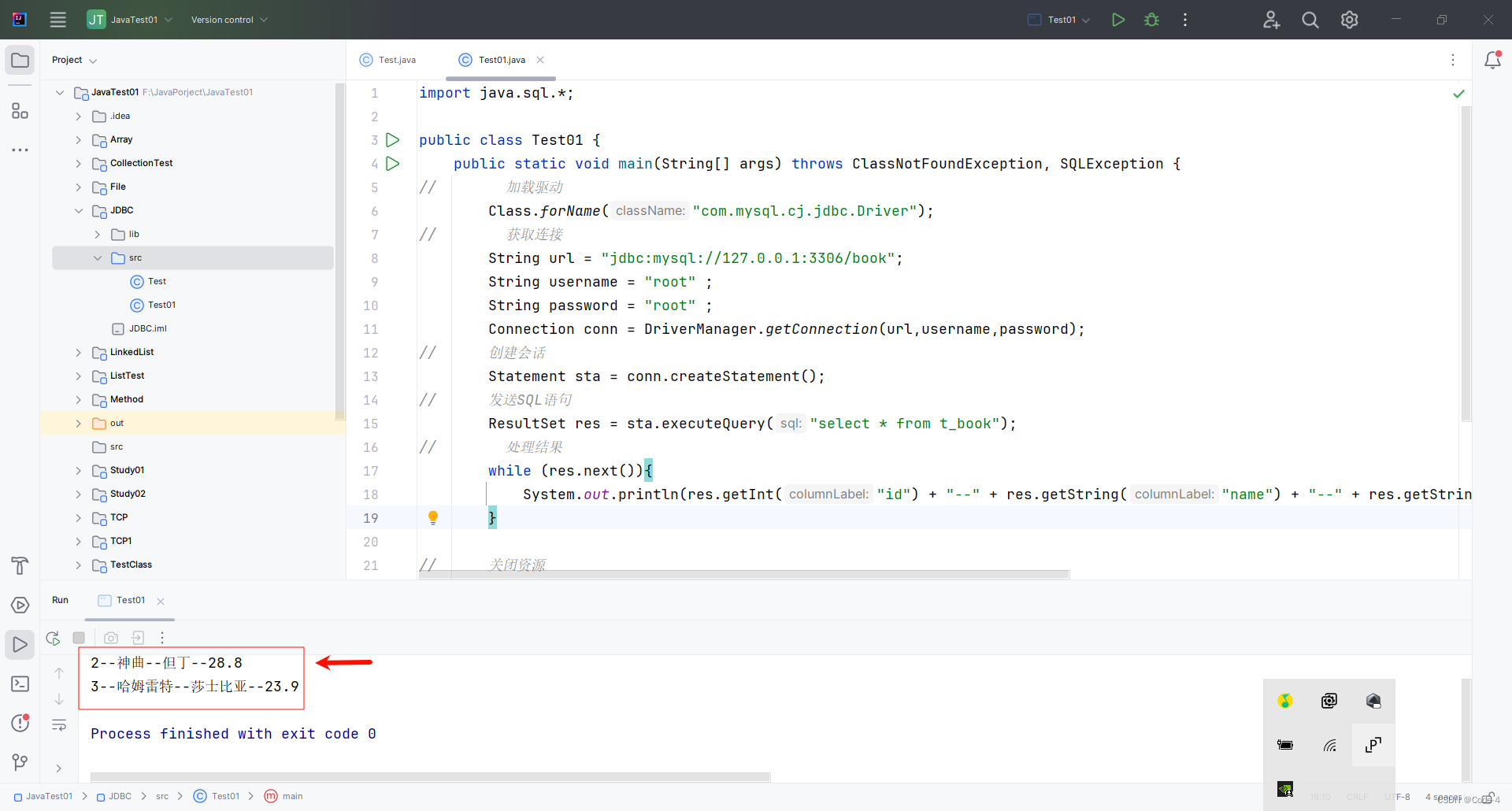Collapse the JDBC src folder
This screenshot has width=1512, height=811.
pyautogui.click(x=97, y=258)
